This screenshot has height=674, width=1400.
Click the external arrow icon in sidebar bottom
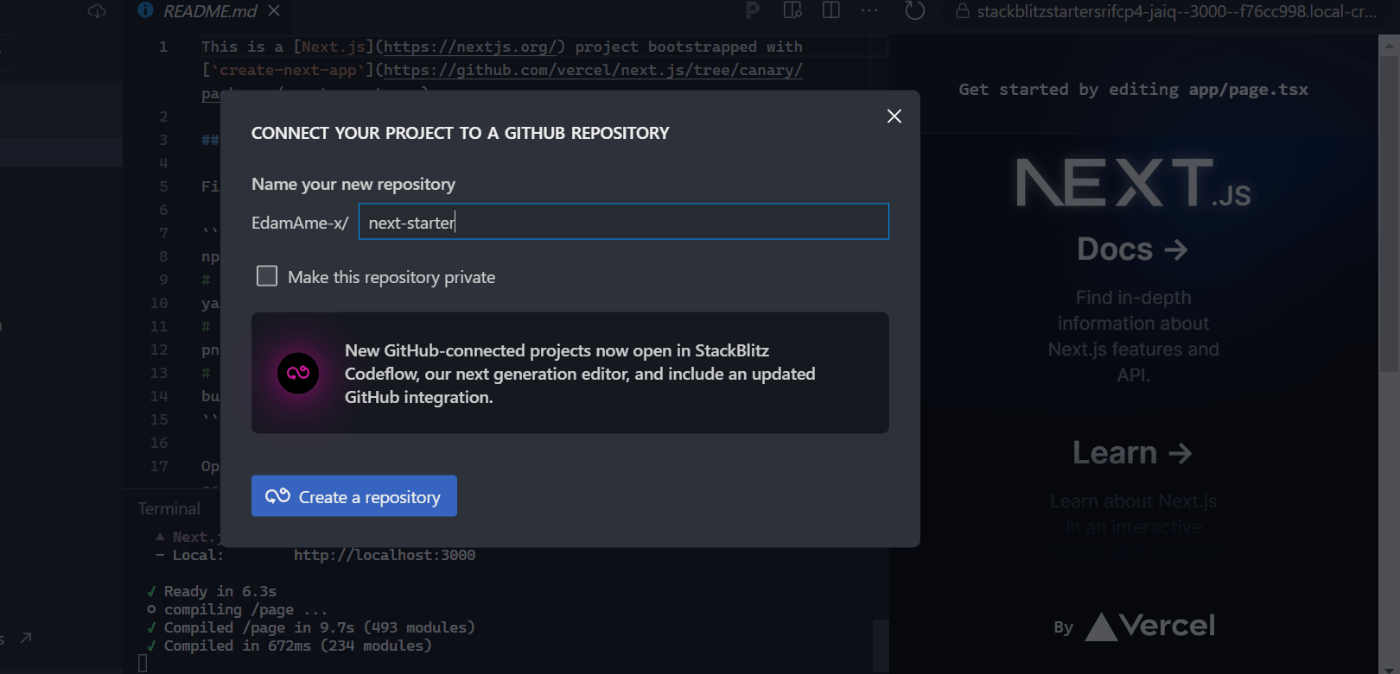click(25, 638)
